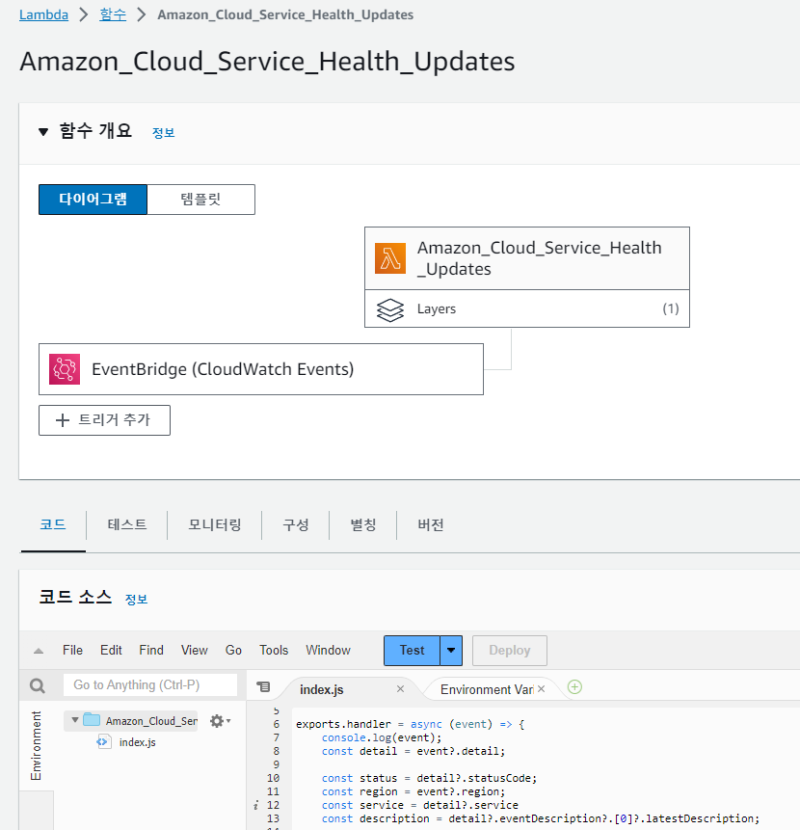Viewport: 800px width, 830px height.
Task: Switch to the 다이어그램 view
Action: coord(93,199)
